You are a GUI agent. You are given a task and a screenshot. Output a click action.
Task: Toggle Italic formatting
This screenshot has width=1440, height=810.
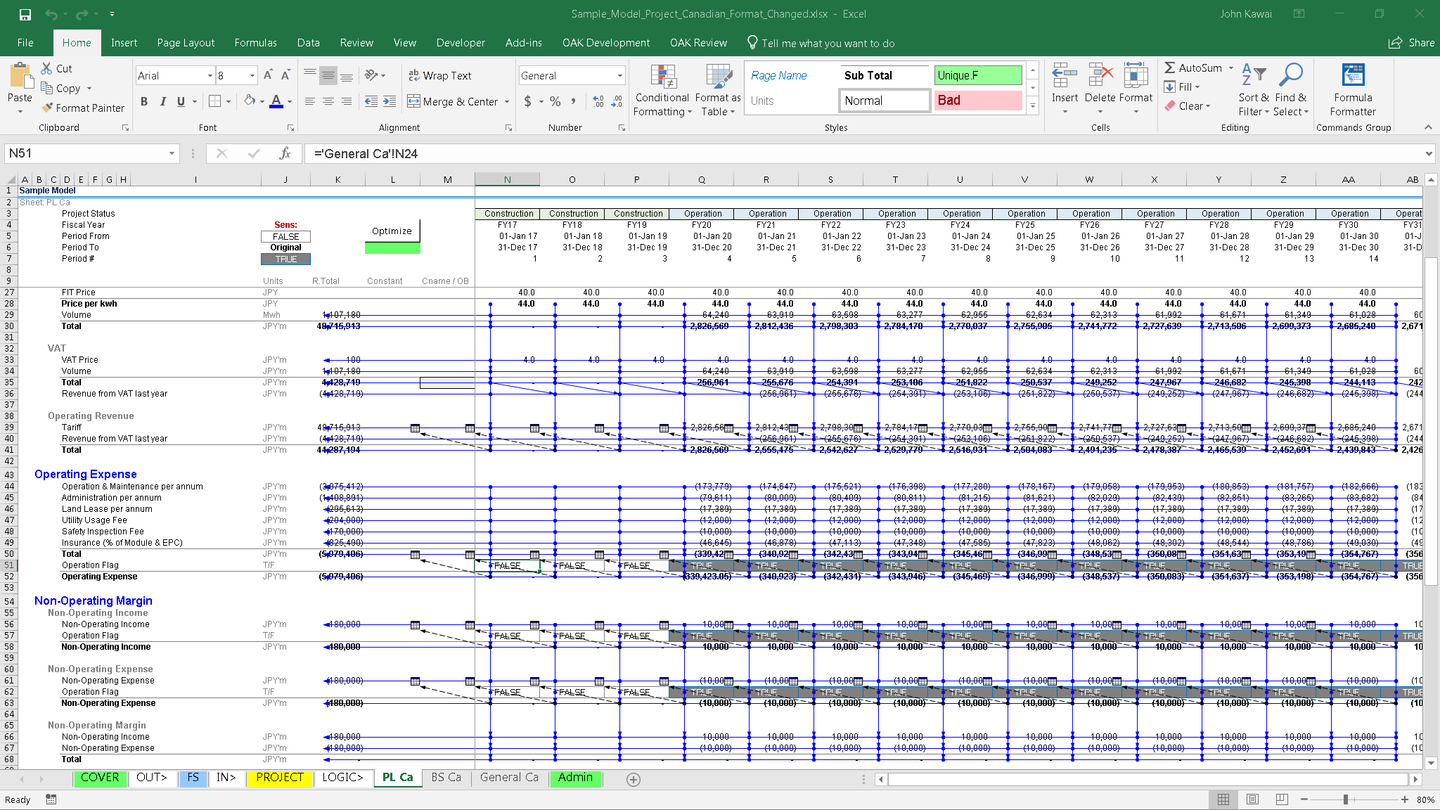(162, 102)
